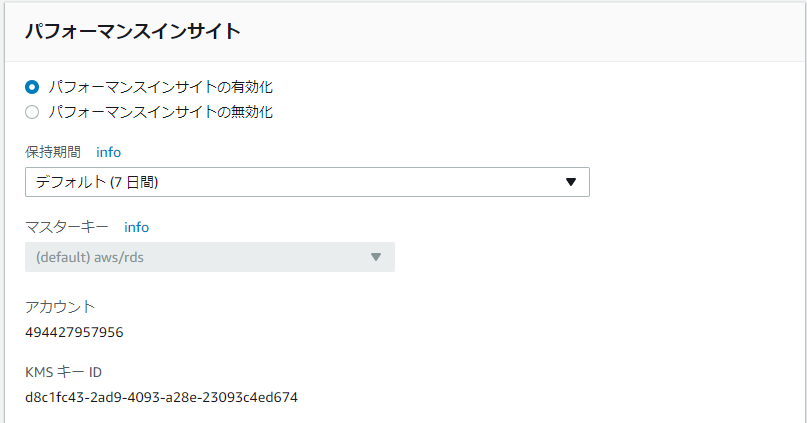Click the gray arrow of the マスターキー dropdown
Image resolution: width=807 pixels, height=423 pixels.
376,257
